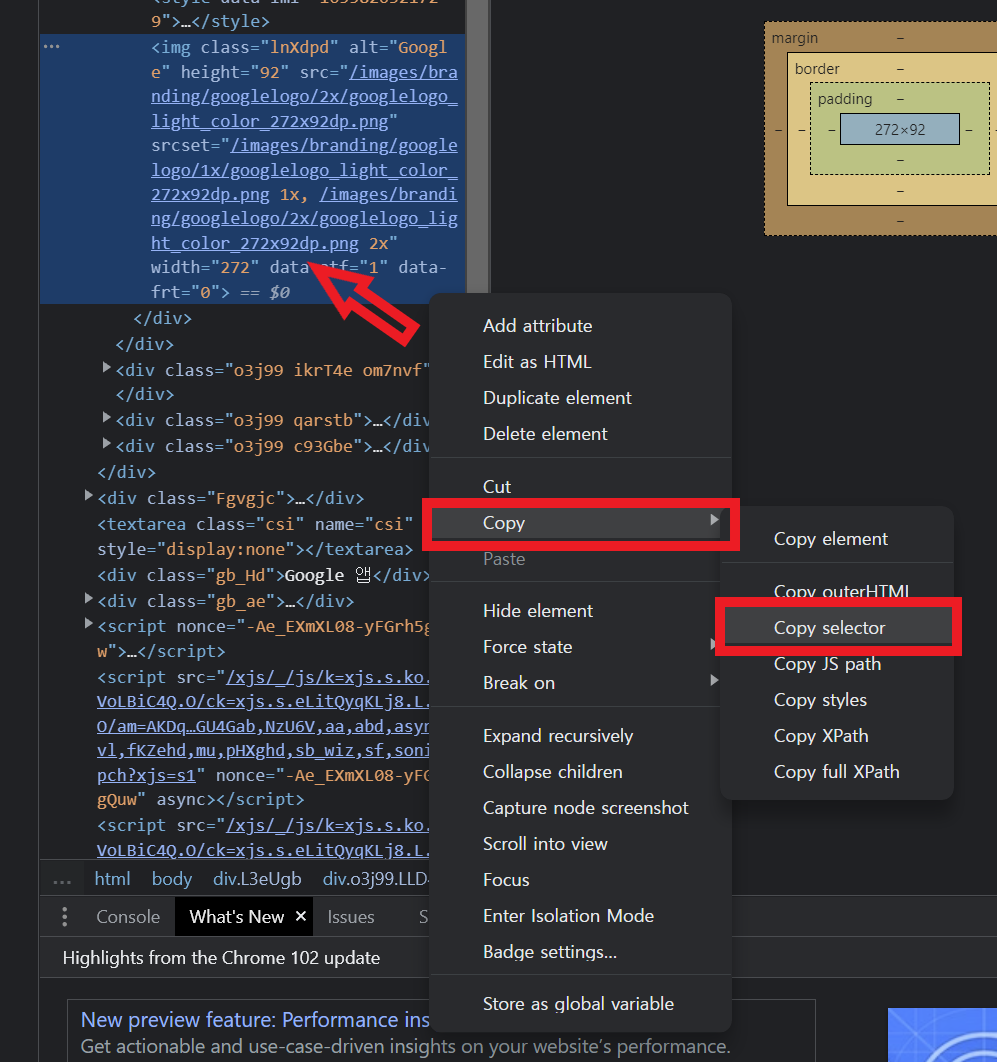Screen dimensions: 997x1062
Task: Select div.o3j99.LLD breadcrumb
Action: [x=375, y=878]
